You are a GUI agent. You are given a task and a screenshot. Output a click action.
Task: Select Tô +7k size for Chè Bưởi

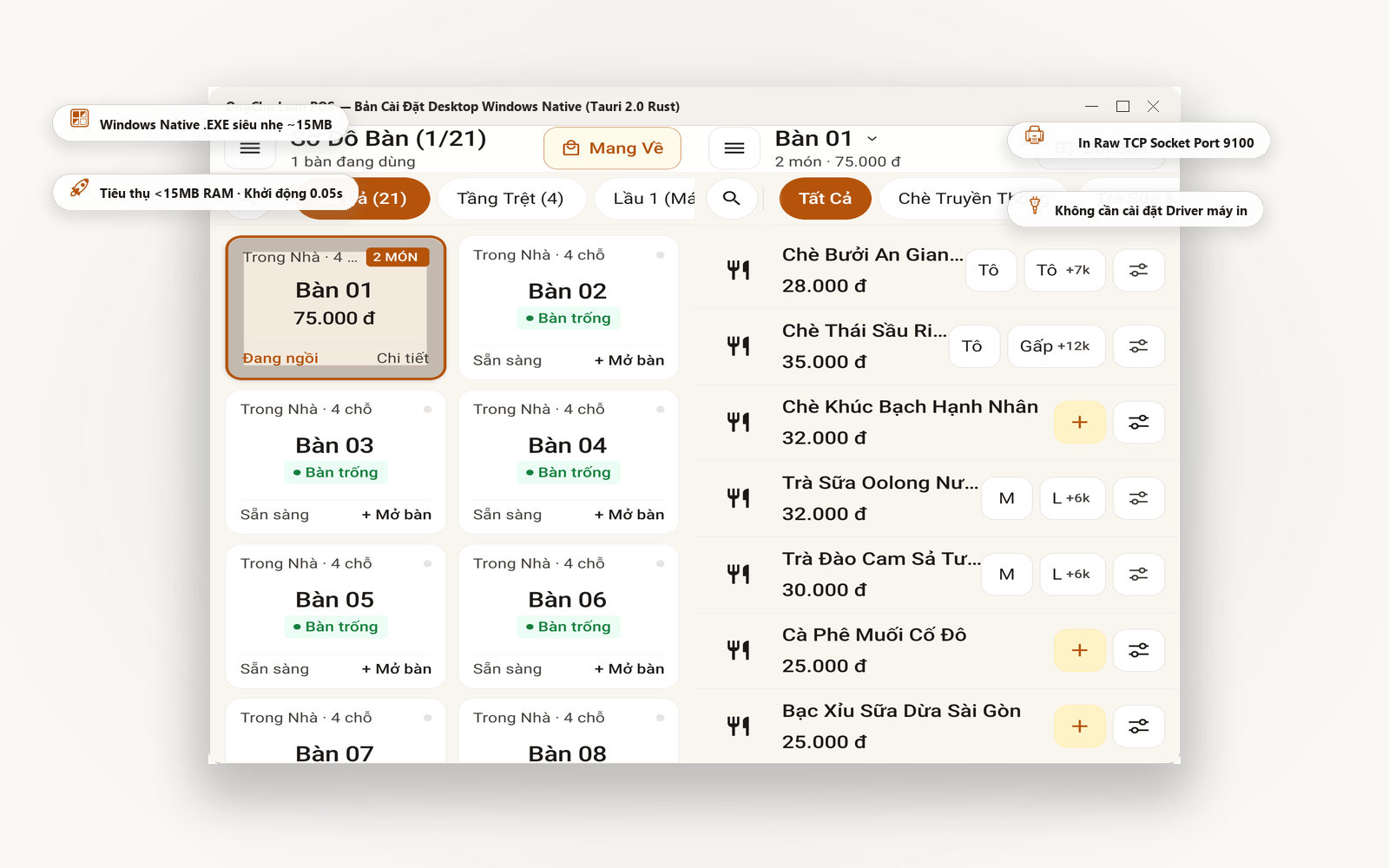1064,270
